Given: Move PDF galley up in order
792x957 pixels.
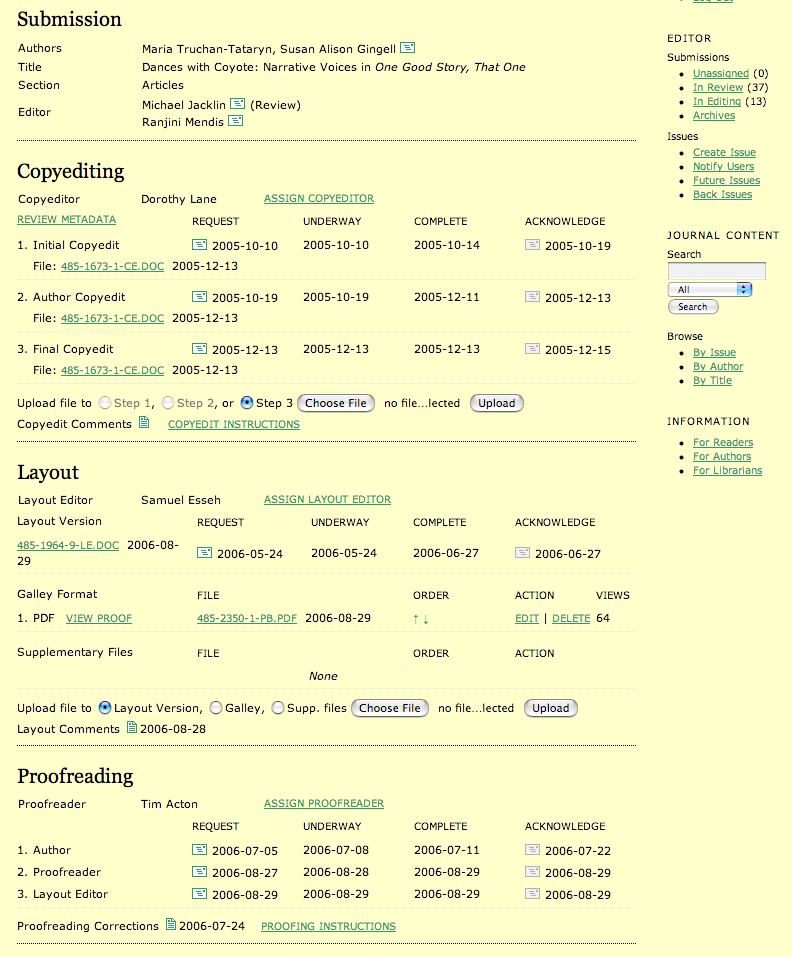Looking at the screenshot, I should [x=416, y=619].
